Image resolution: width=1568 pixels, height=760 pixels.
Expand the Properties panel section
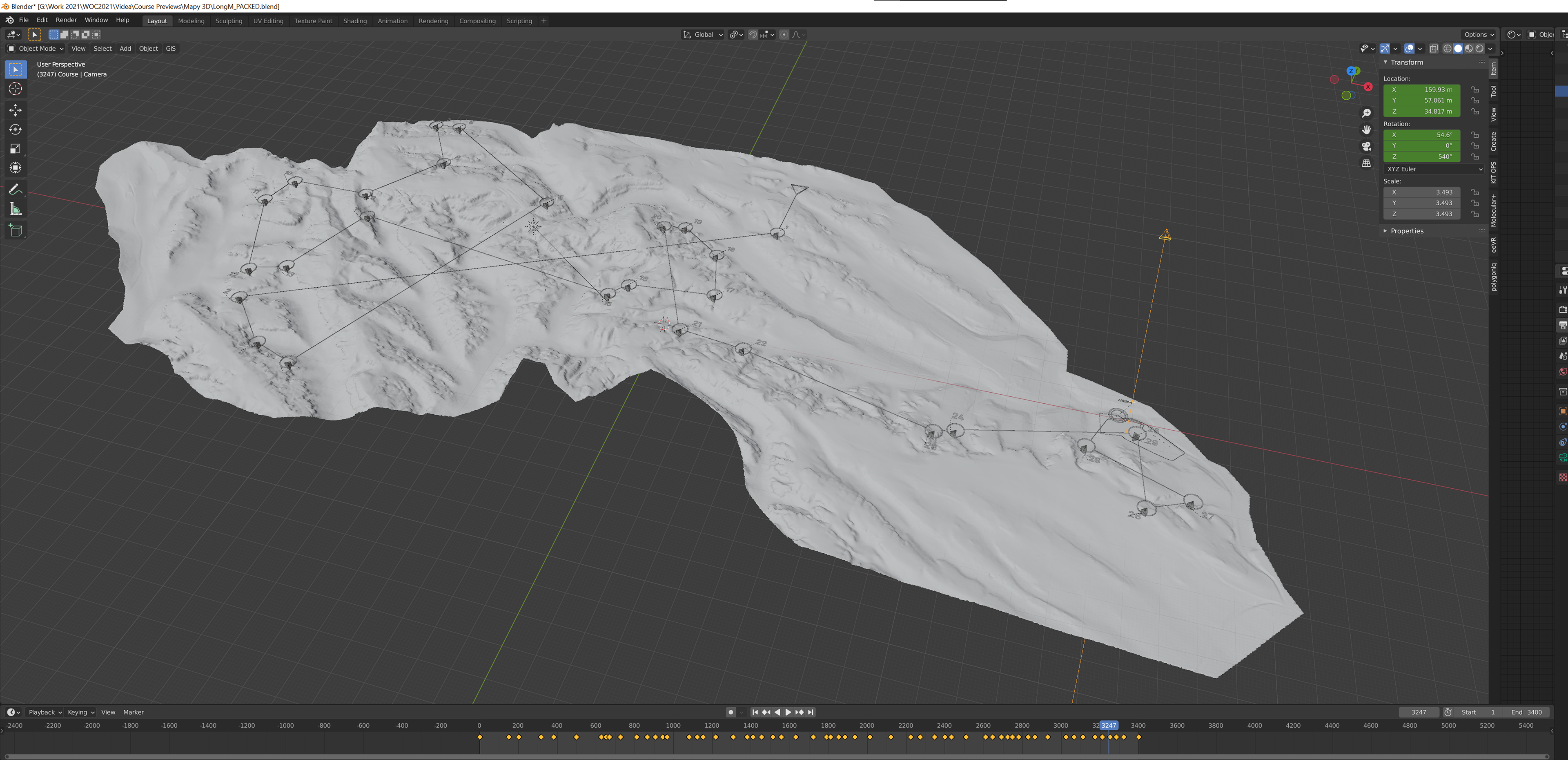1406,231
